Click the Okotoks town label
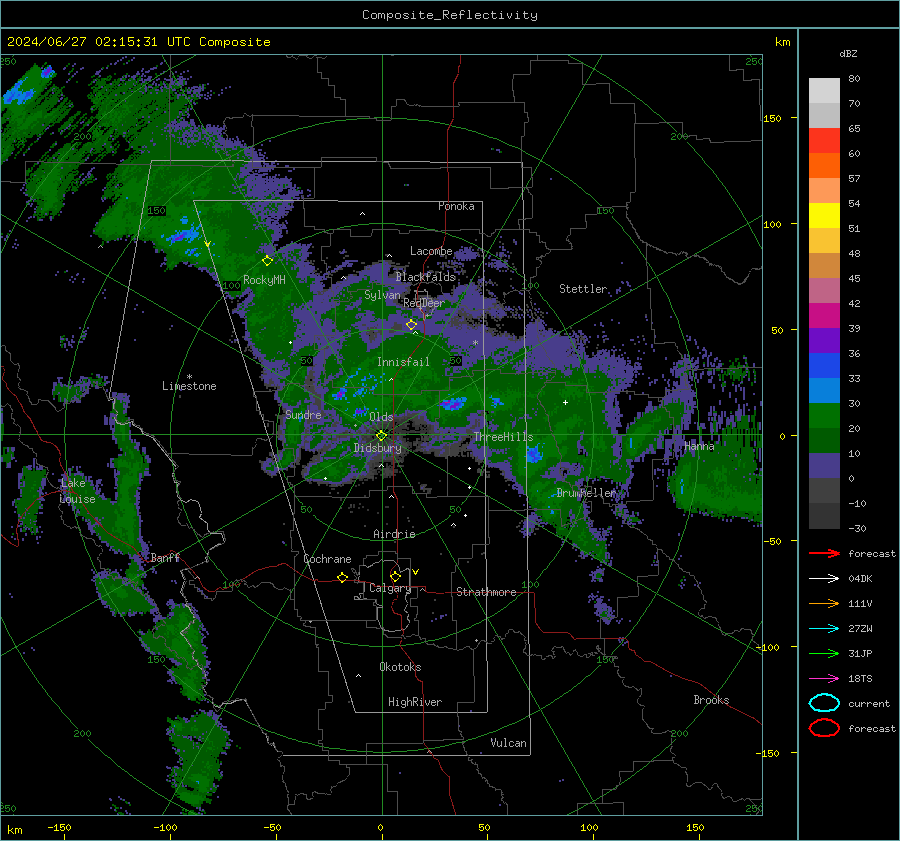900x841 pixels. [x=400, y=667]
